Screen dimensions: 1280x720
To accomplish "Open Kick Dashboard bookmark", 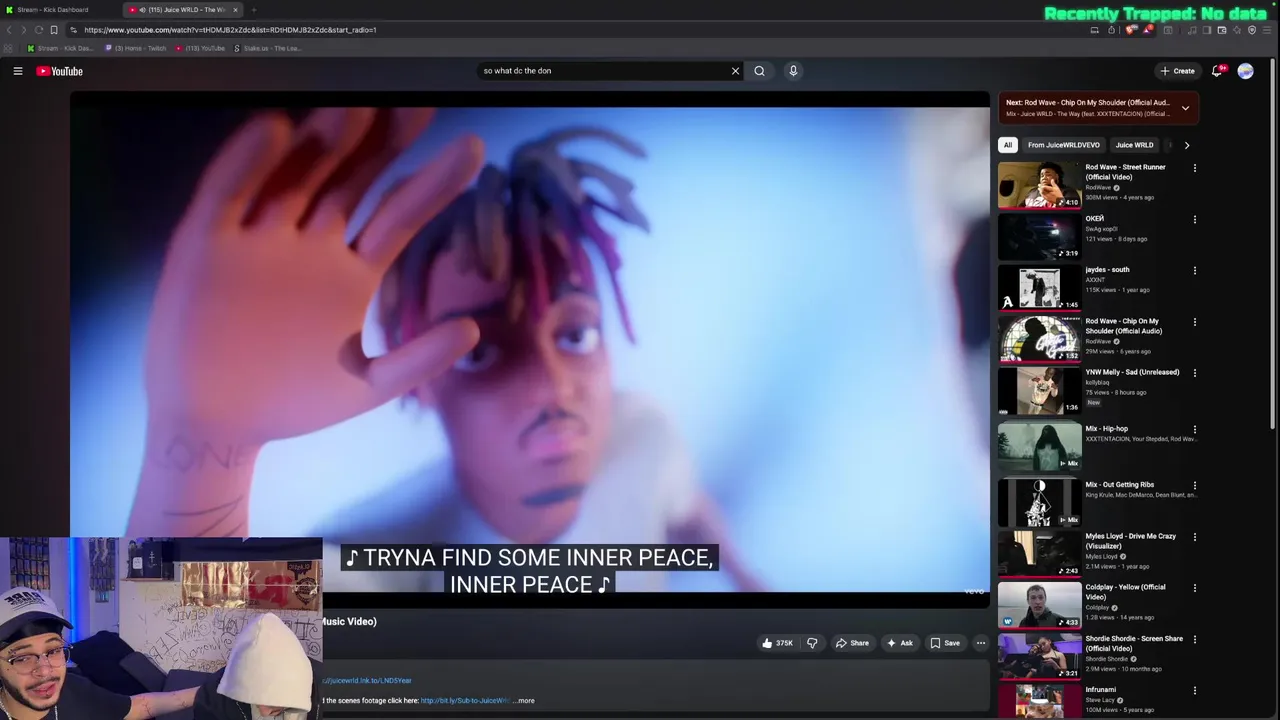I will (60, 48).
